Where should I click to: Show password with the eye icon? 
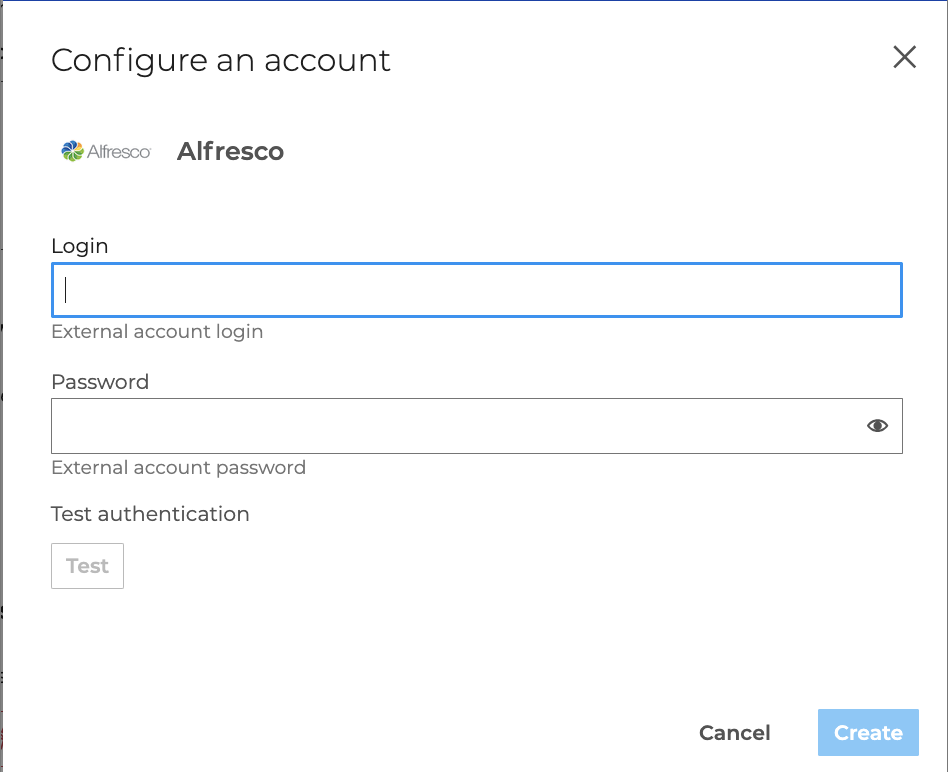(877, 426)
